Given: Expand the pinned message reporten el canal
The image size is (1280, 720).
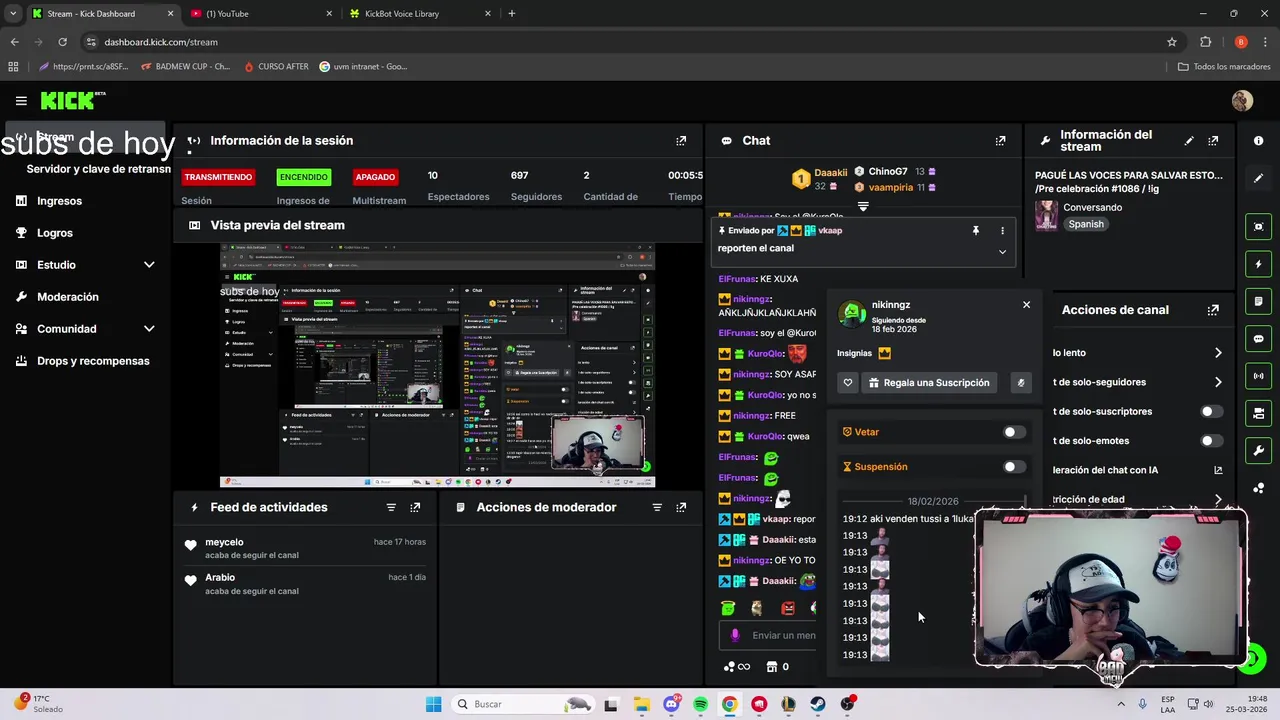Looking at the screenshot, I should (x=1002, y=252).
